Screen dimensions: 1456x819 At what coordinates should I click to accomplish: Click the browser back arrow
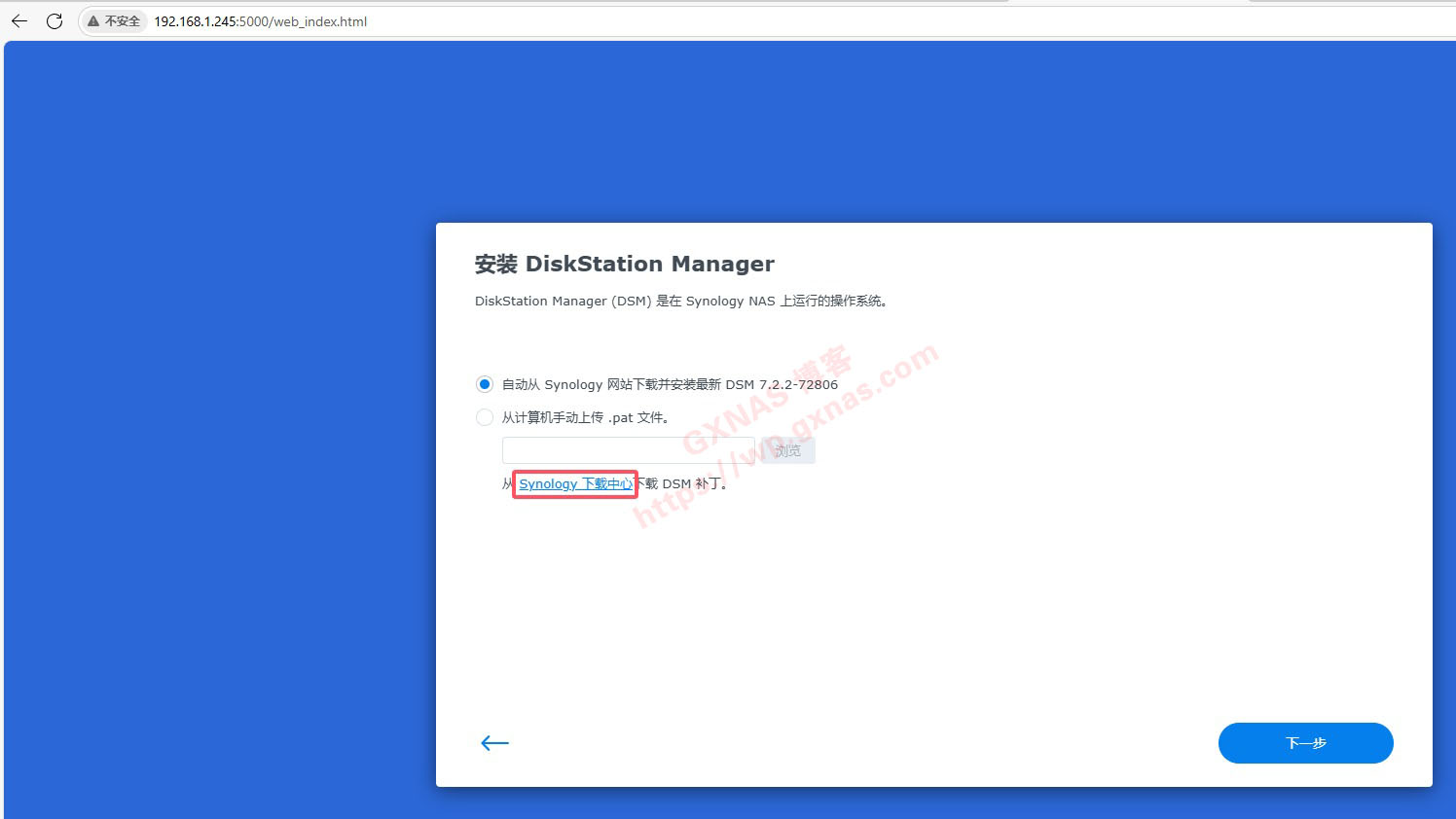[x=19, y=20]
